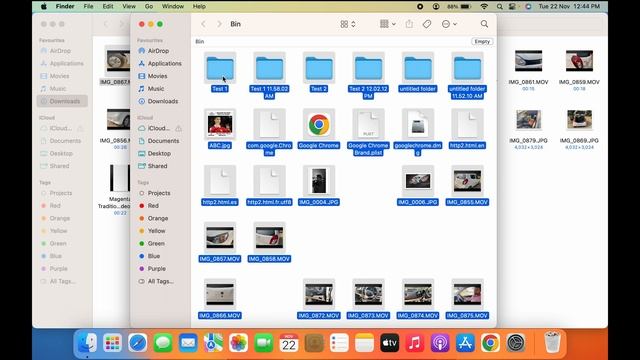The width and height of the screenshot is (640, 360).
Task: Click the Empty button to empty the Bin
Action: [x=482, y=41]
